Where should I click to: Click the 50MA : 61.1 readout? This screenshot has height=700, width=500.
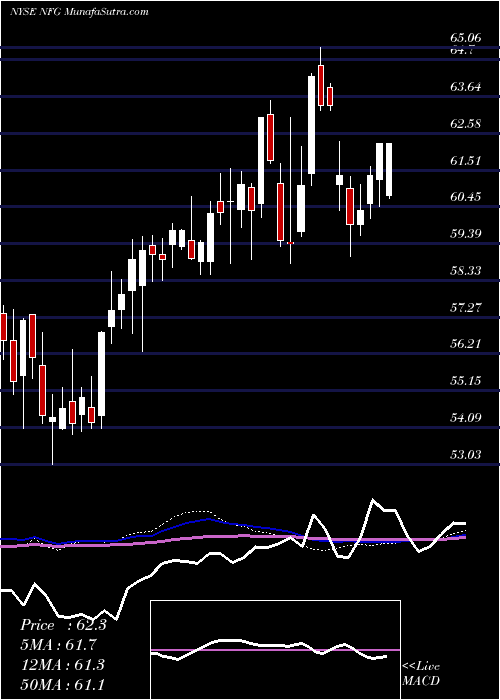tap(62, 684)
